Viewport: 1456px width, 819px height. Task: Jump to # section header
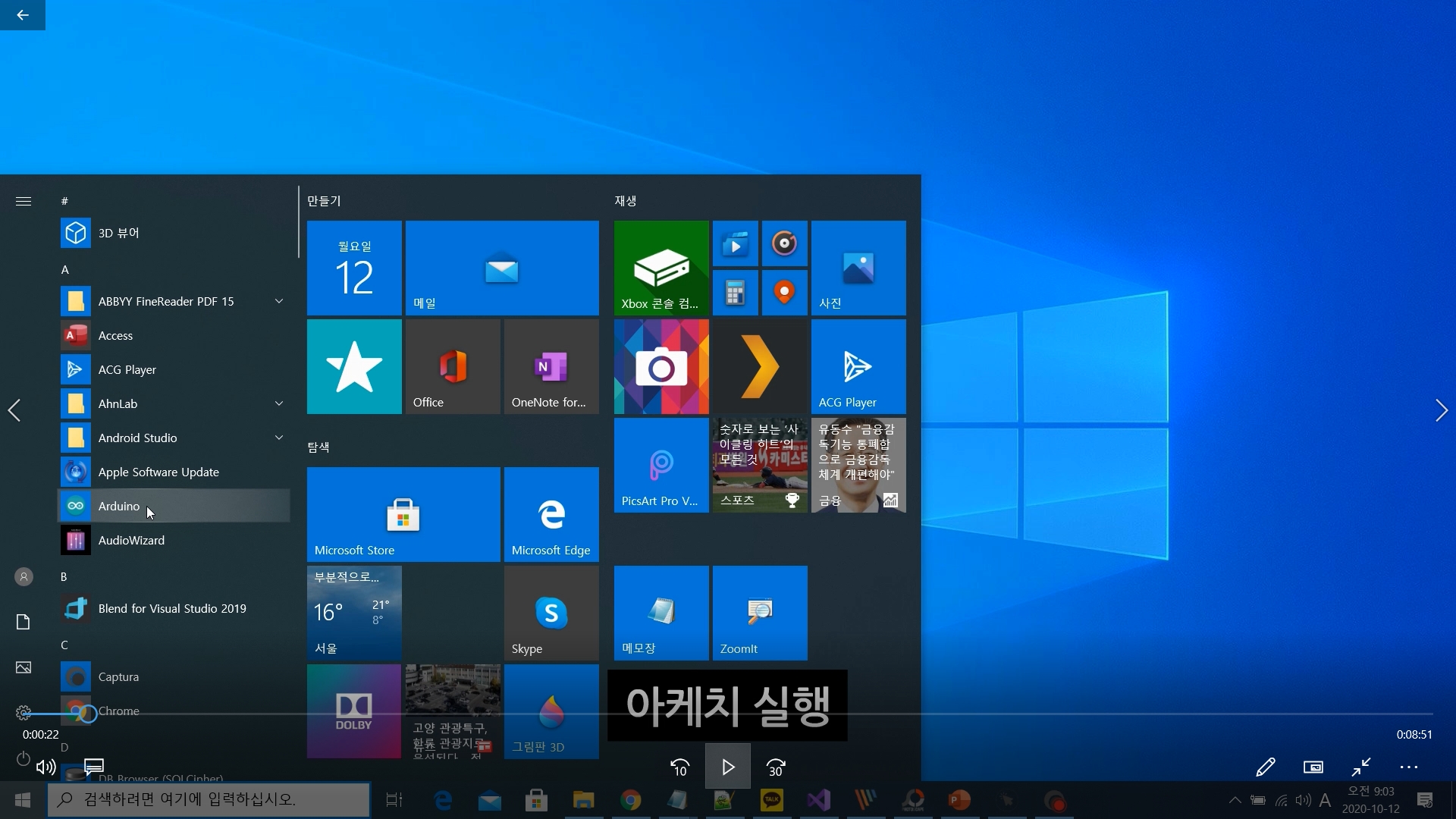(64, 201)
